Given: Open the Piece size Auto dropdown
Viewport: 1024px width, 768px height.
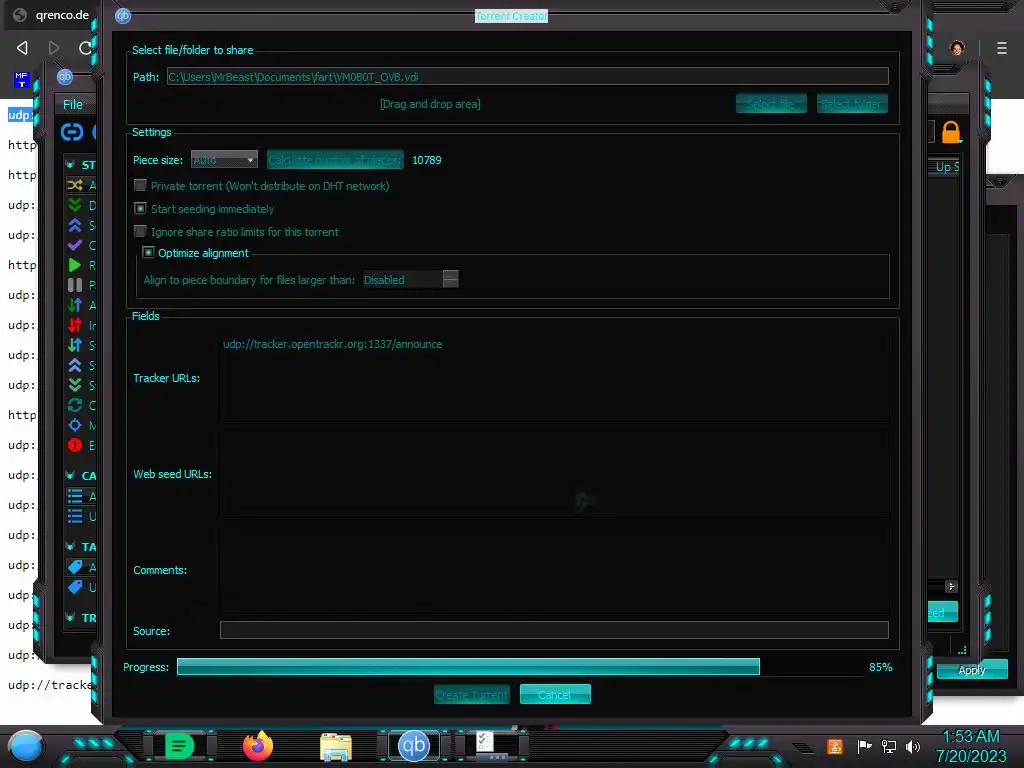Looking at the screenshot, I should coord(224,159).
